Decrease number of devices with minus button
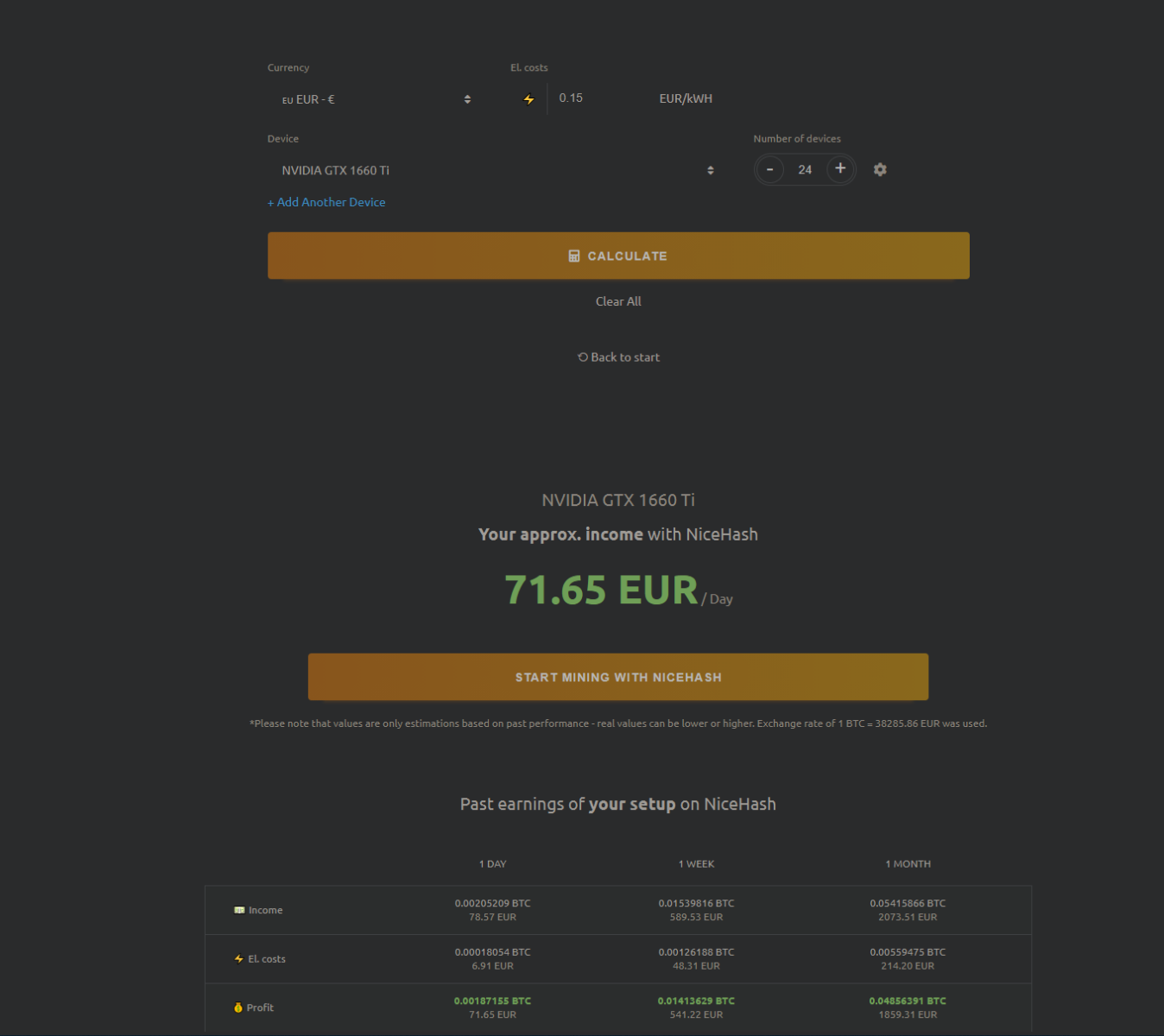Screen dimensions: 1164x1036 769,169
